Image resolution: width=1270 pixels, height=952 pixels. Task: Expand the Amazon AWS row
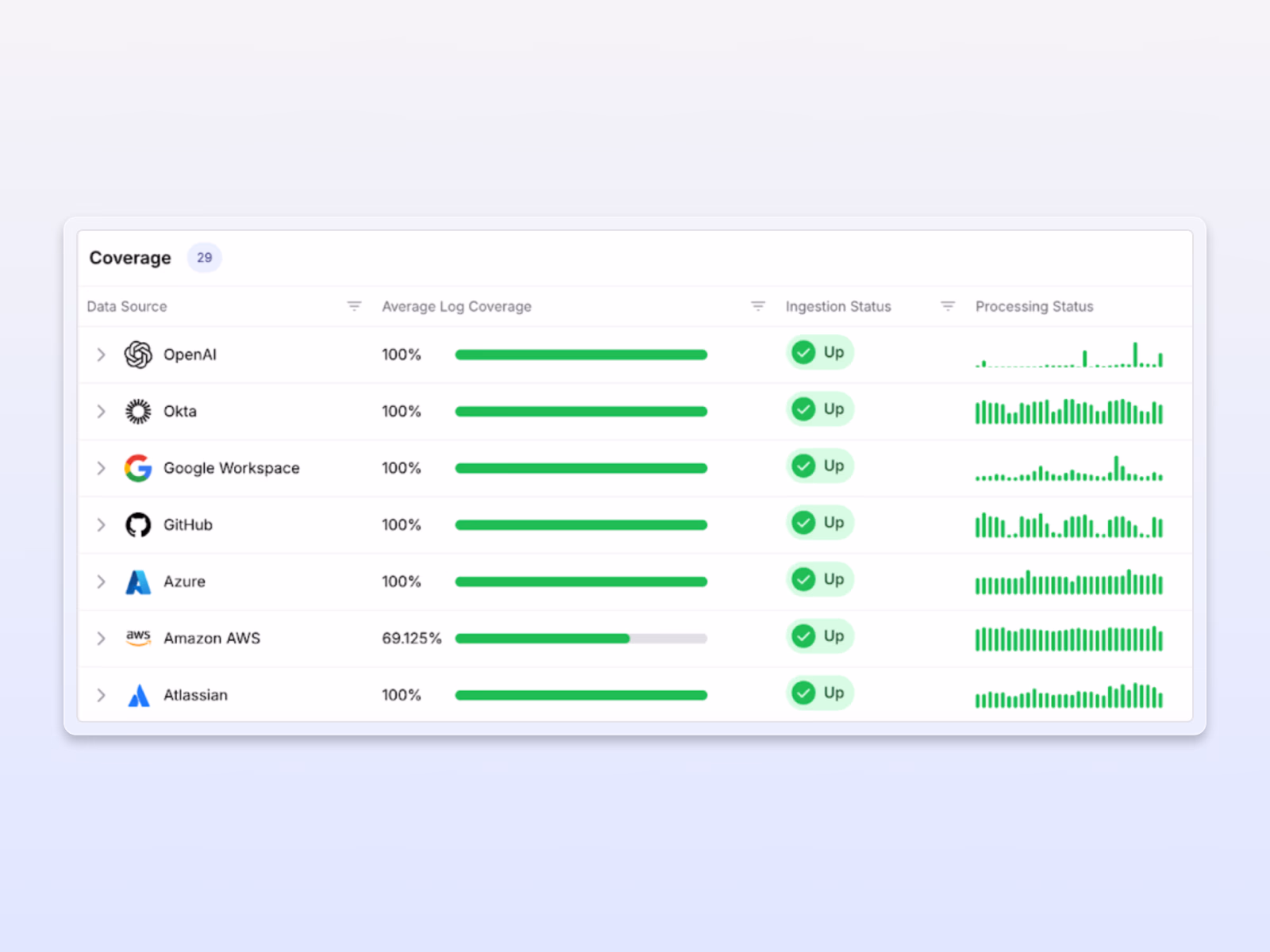[101, 638]
